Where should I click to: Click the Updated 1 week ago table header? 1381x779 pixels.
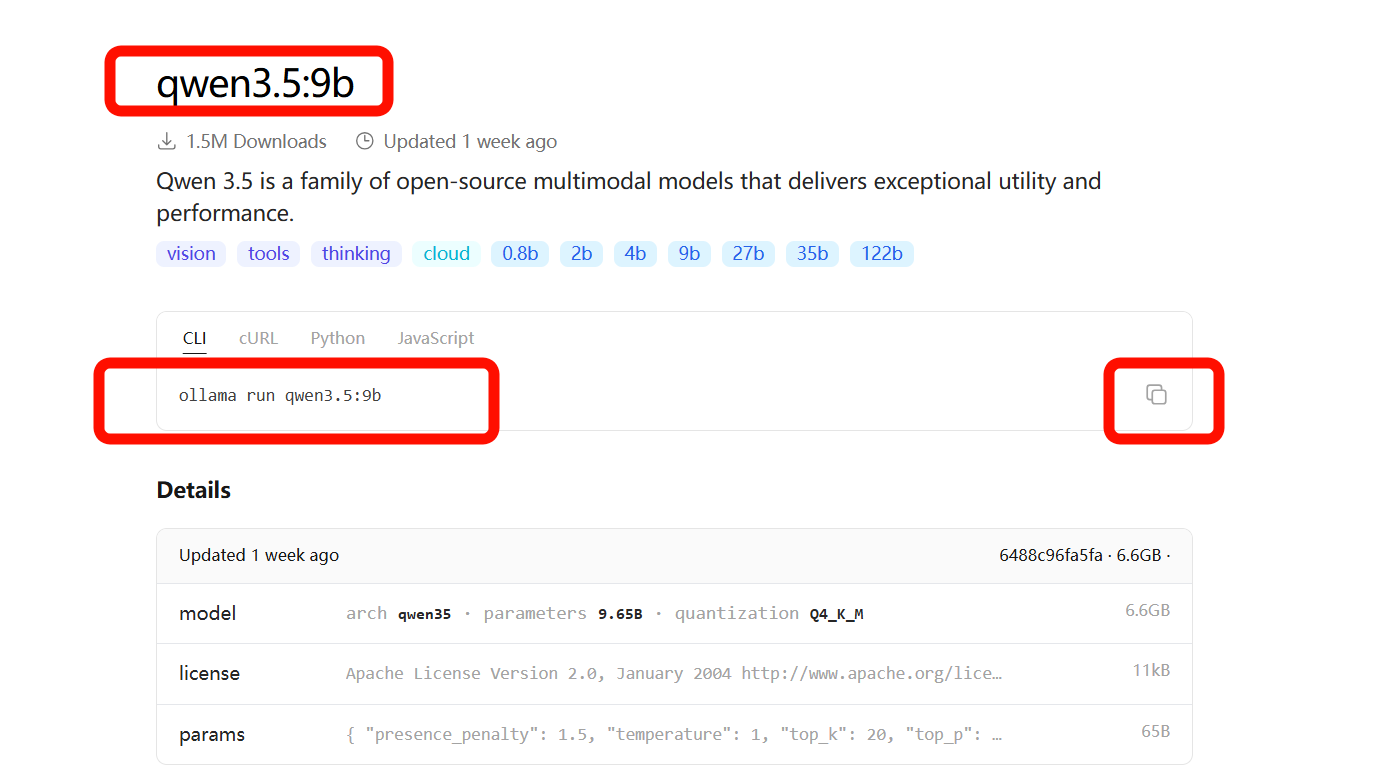point(259,555)
